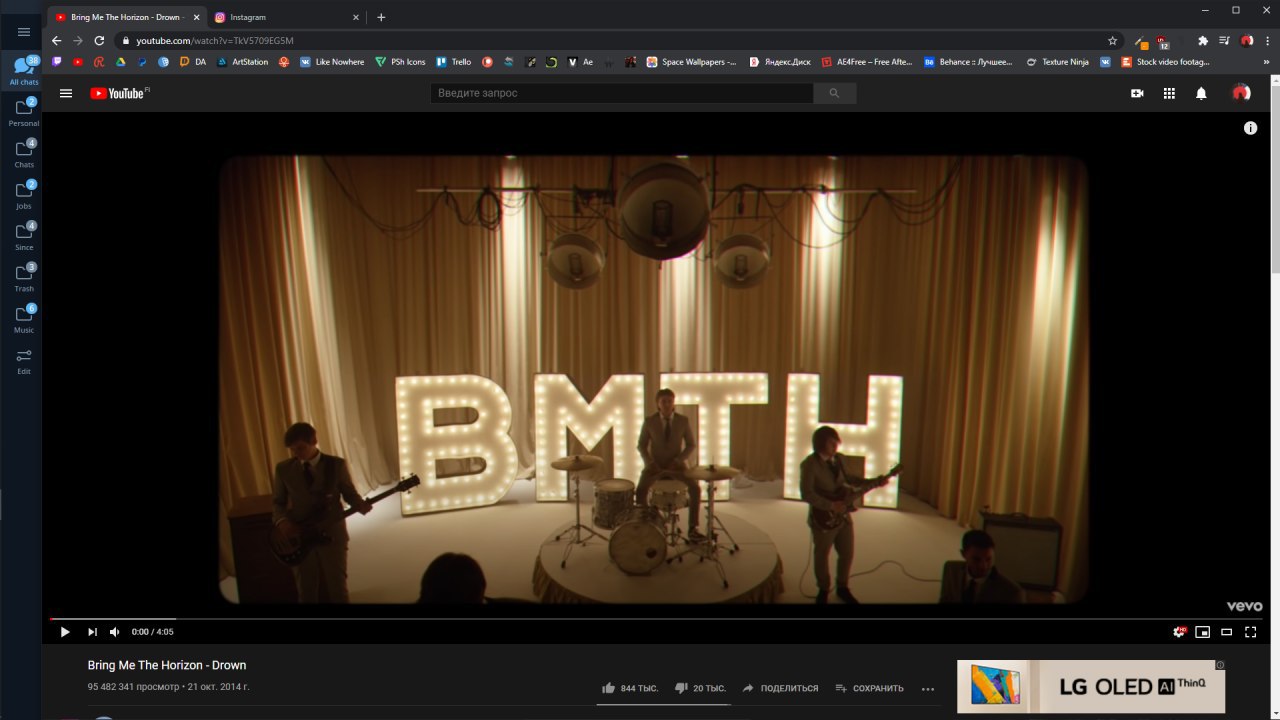This screenshot has height=720, width=1280.
Task: Play the Drown music video
Action: pos(65,632)
